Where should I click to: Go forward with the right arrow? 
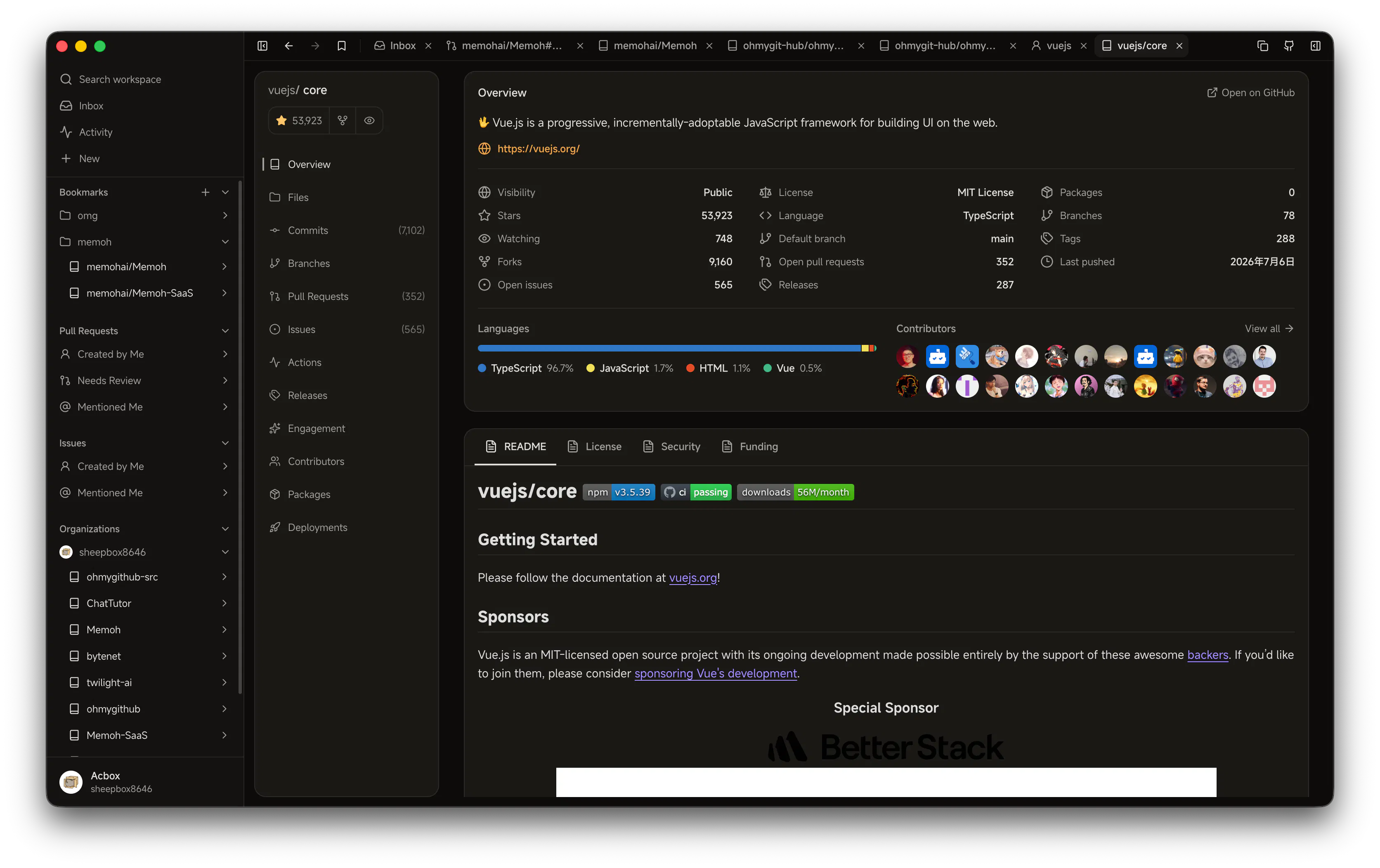point(315,46)
